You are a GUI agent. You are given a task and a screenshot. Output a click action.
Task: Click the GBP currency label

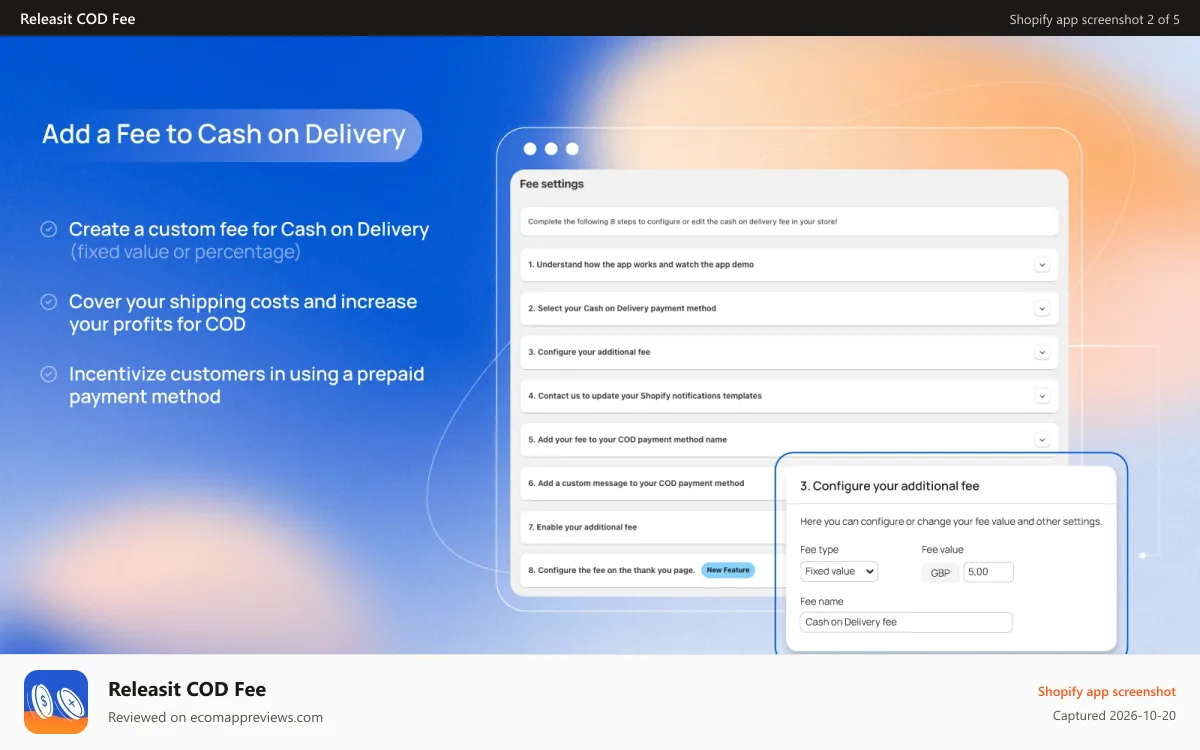(x=940, y=572)
